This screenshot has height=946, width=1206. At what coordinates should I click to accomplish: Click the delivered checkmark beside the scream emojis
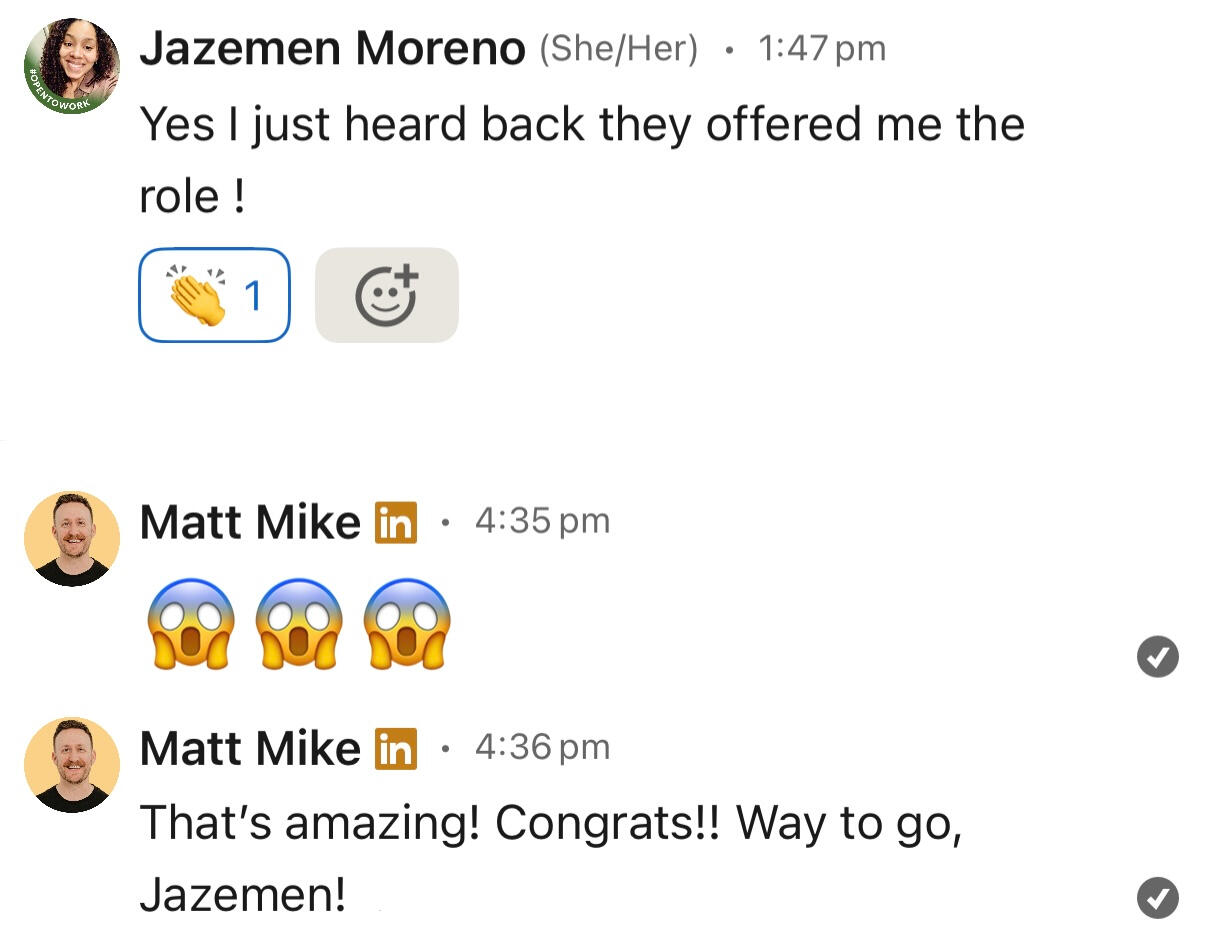(x=1158, y=657)
